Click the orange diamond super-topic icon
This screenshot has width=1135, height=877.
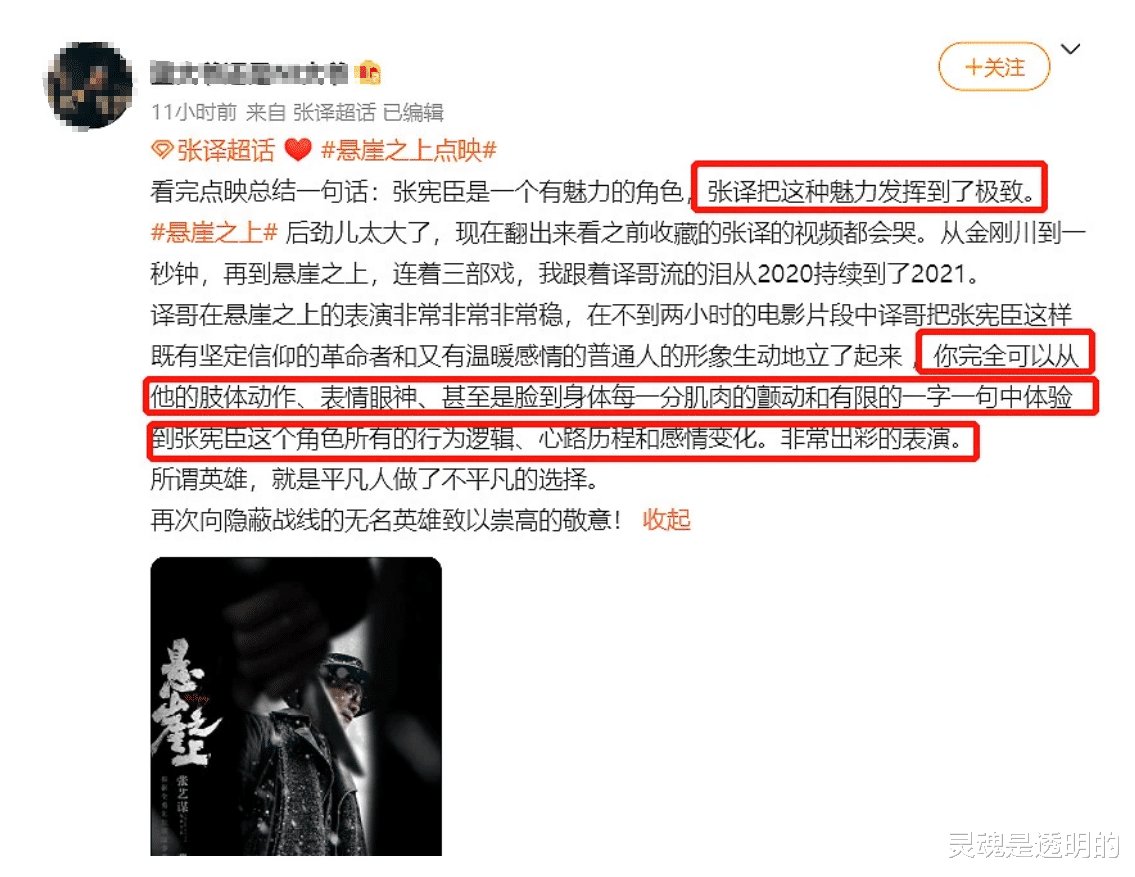point(161,151)
